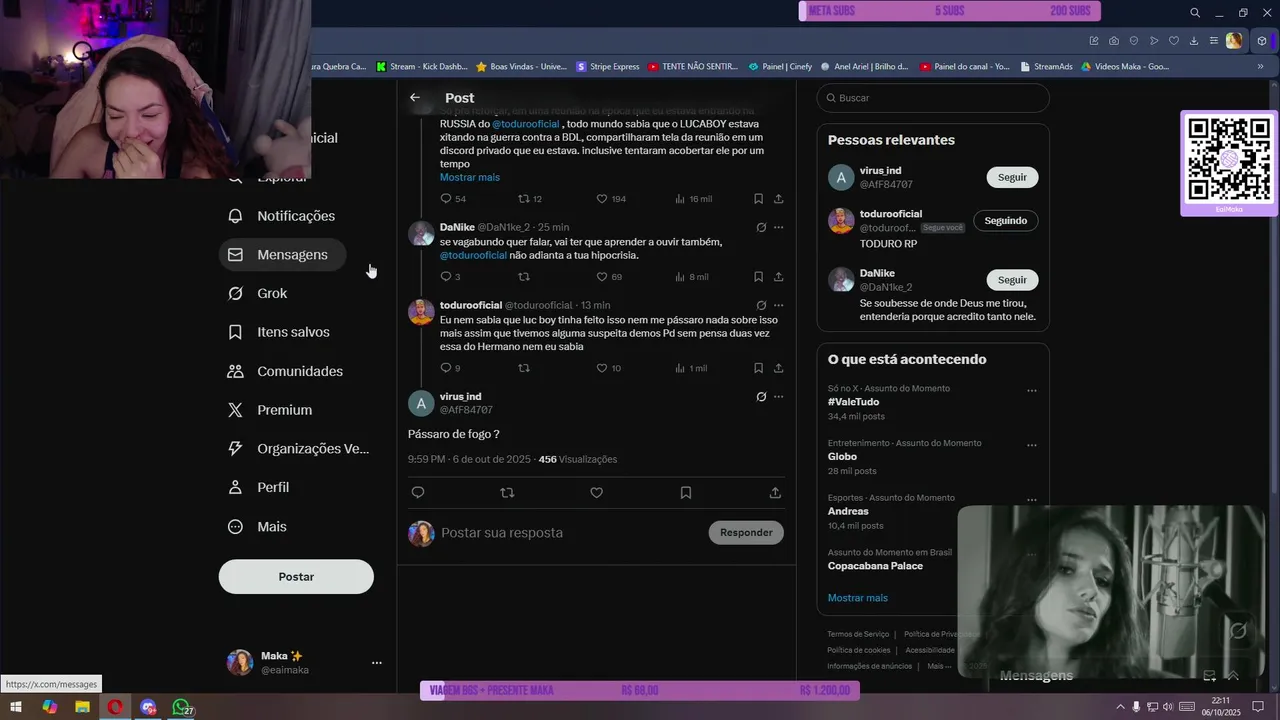Open the browser heart bookmarks icon
1280x720 pixels.
click(1174, 41)
